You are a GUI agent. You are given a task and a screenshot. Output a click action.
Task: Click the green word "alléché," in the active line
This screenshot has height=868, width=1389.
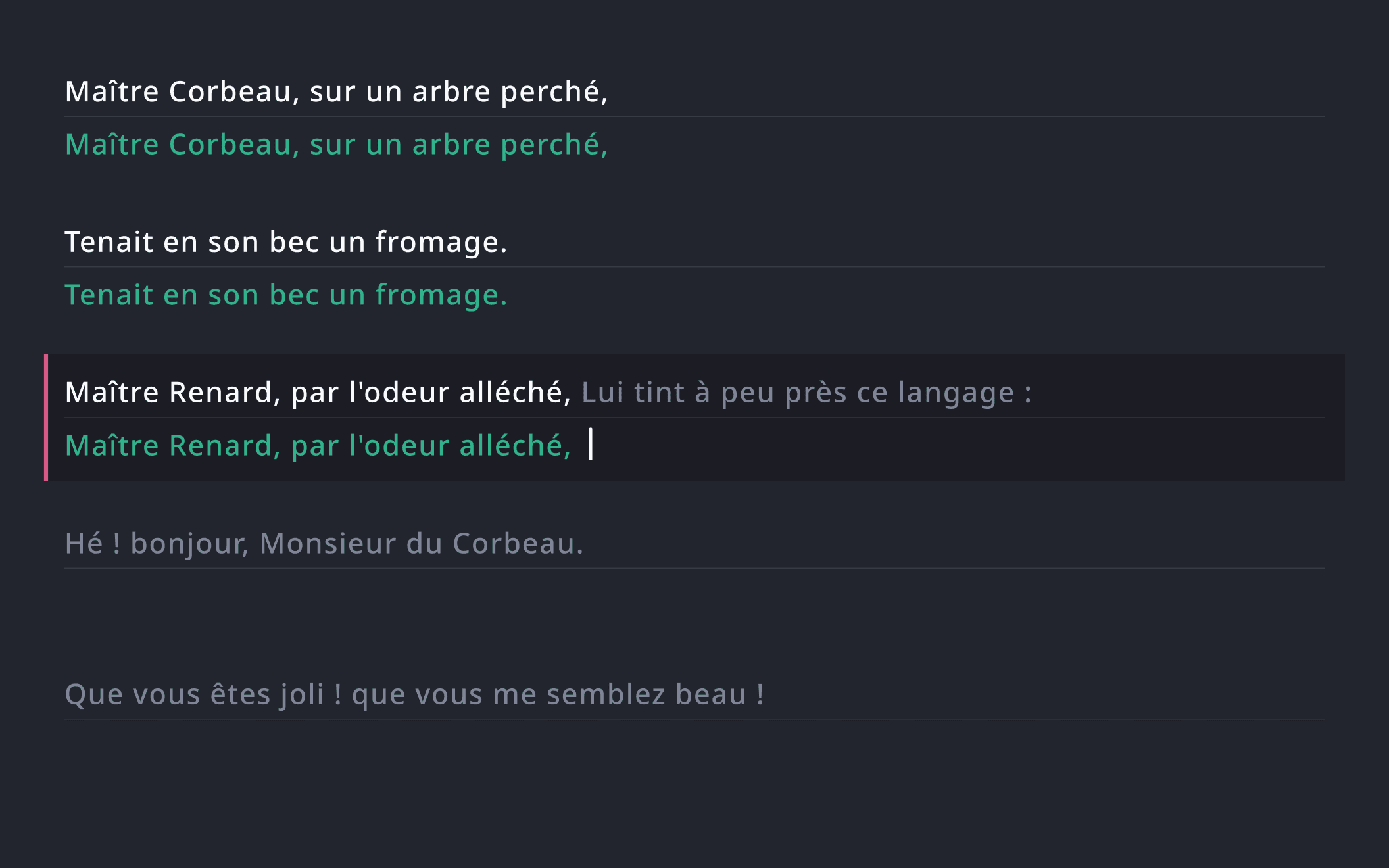tap(515, 446)
